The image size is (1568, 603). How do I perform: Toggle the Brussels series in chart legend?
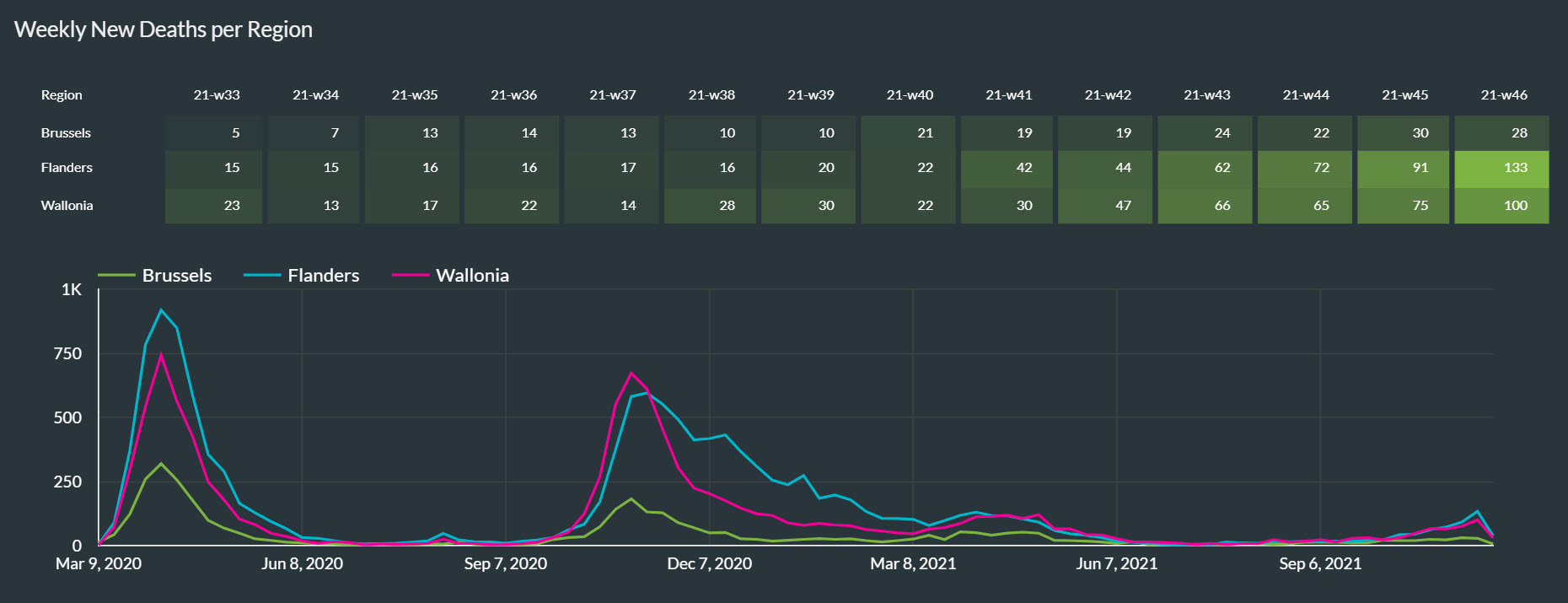176,276
